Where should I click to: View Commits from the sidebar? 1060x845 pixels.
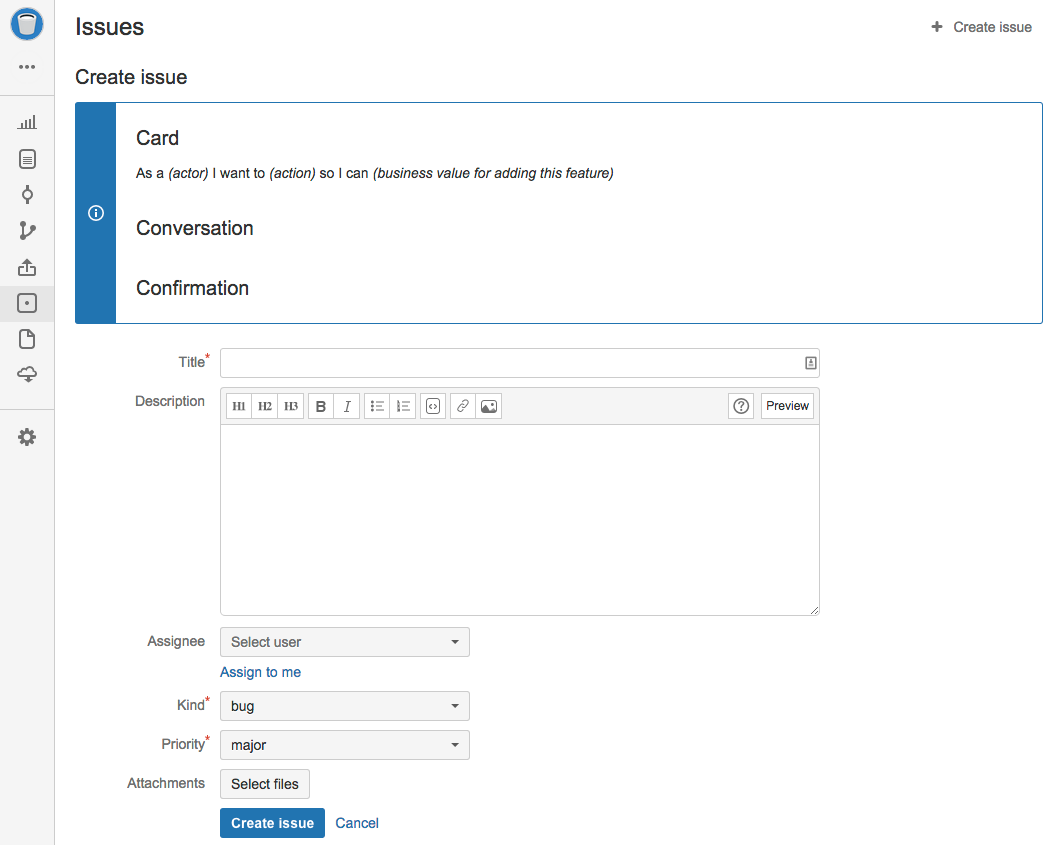[27, 194]
